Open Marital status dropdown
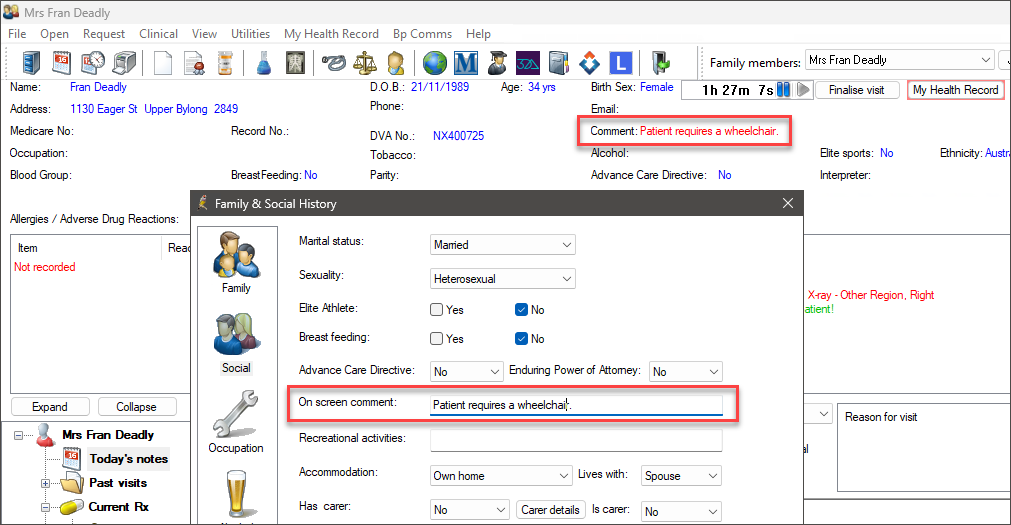This screenshot has height=525, width=1011. [502, 245]
